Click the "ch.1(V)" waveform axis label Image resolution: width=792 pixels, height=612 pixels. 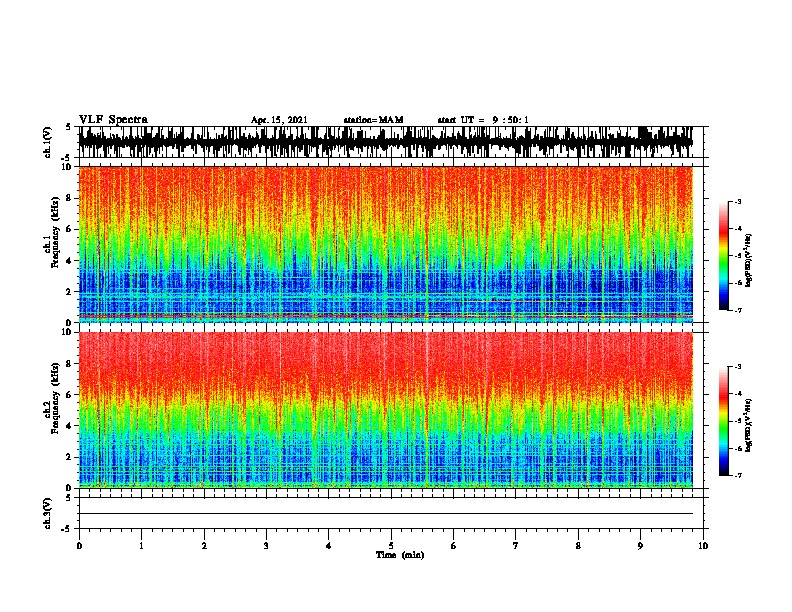(48, 142)
